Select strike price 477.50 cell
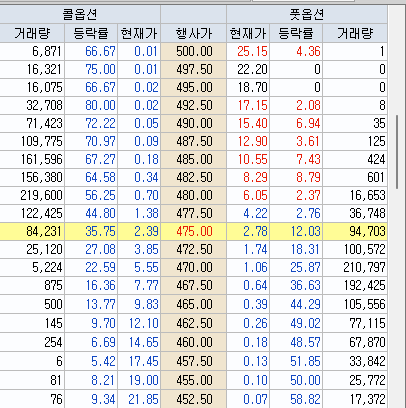 point(194,214)
